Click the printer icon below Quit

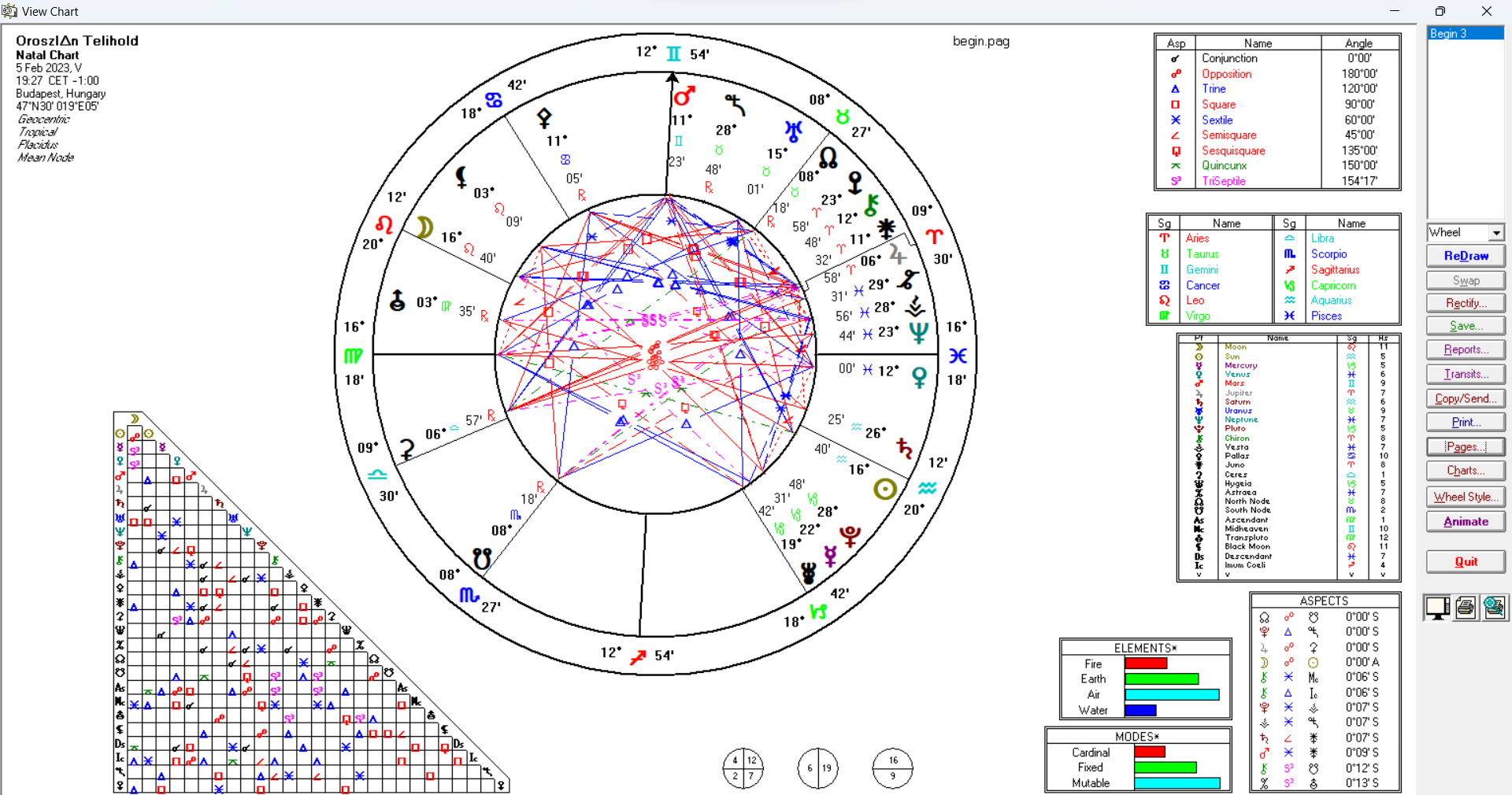(1466, 608)
